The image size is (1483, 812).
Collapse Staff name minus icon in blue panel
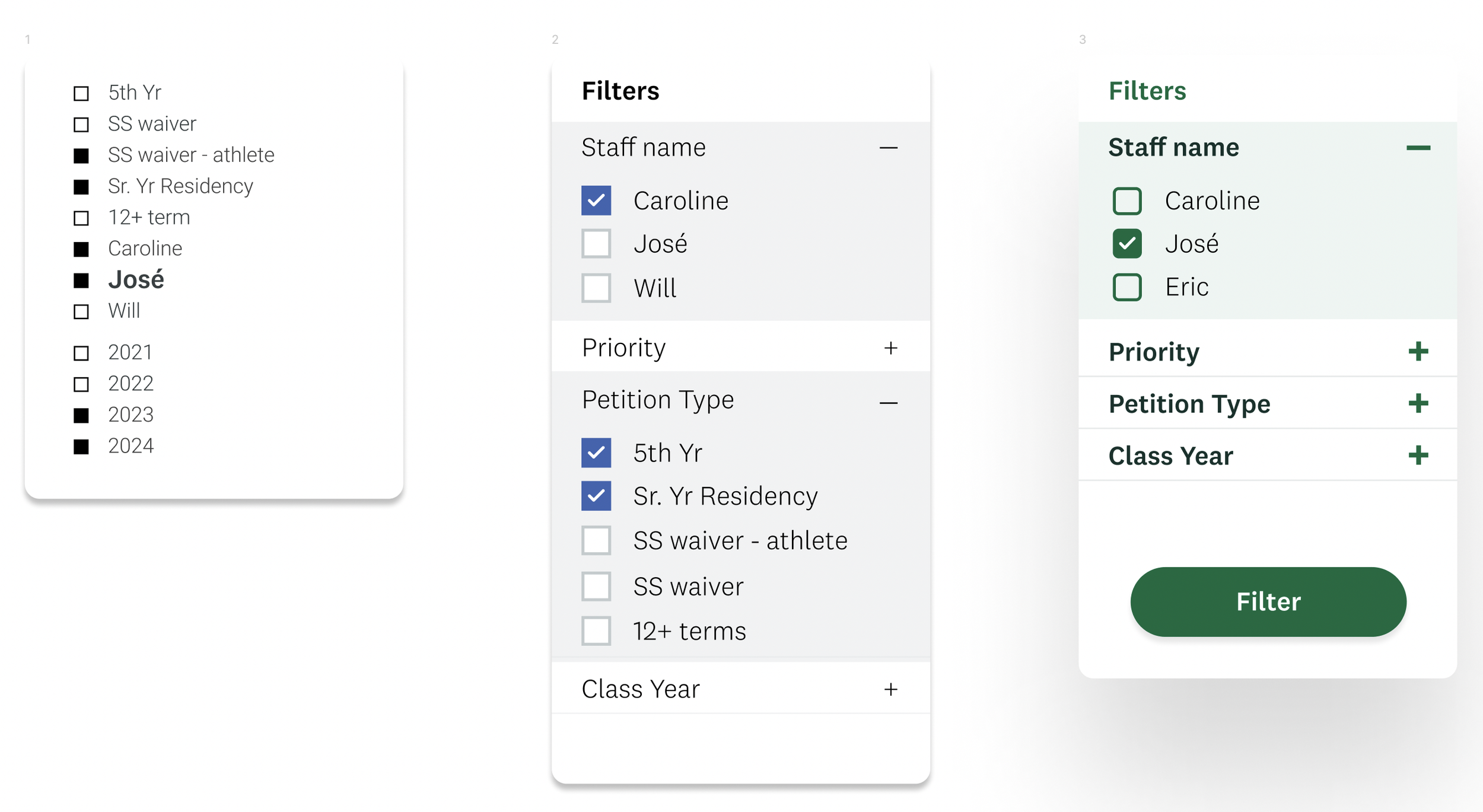pos(888,148)
